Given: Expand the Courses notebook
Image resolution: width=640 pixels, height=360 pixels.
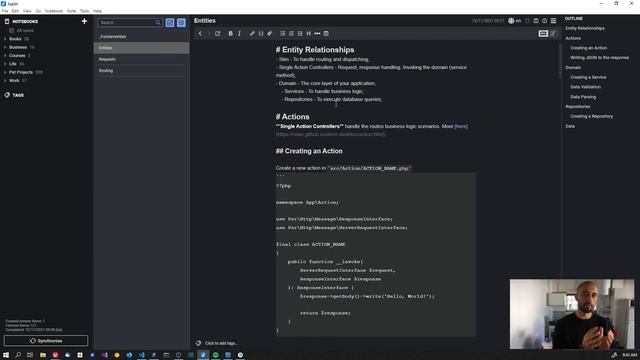Looking at the screenshot, I should 5,56.
